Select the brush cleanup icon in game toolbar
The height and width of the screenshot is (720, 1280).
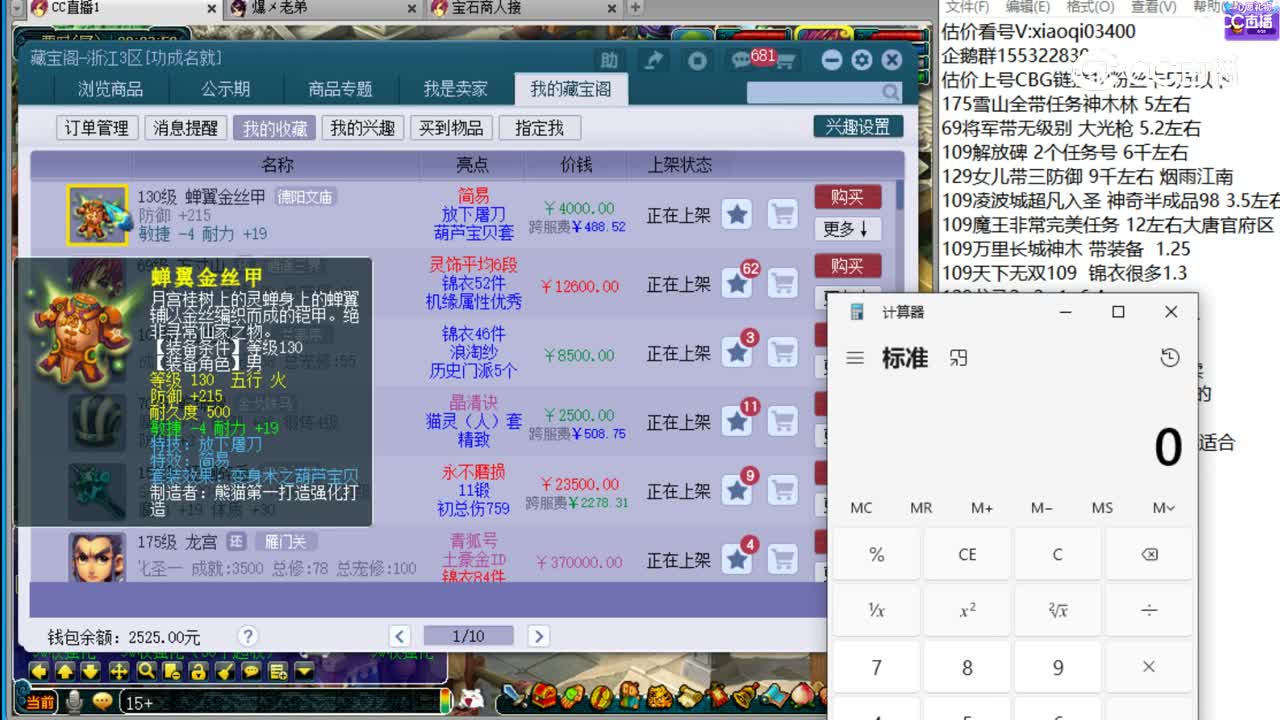pyautogui.click(x=226, y=671)
